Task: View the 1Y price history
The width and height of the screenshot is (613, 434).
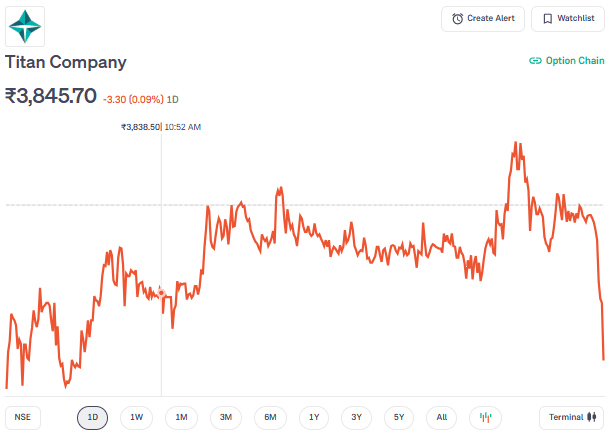Action: 314,417
